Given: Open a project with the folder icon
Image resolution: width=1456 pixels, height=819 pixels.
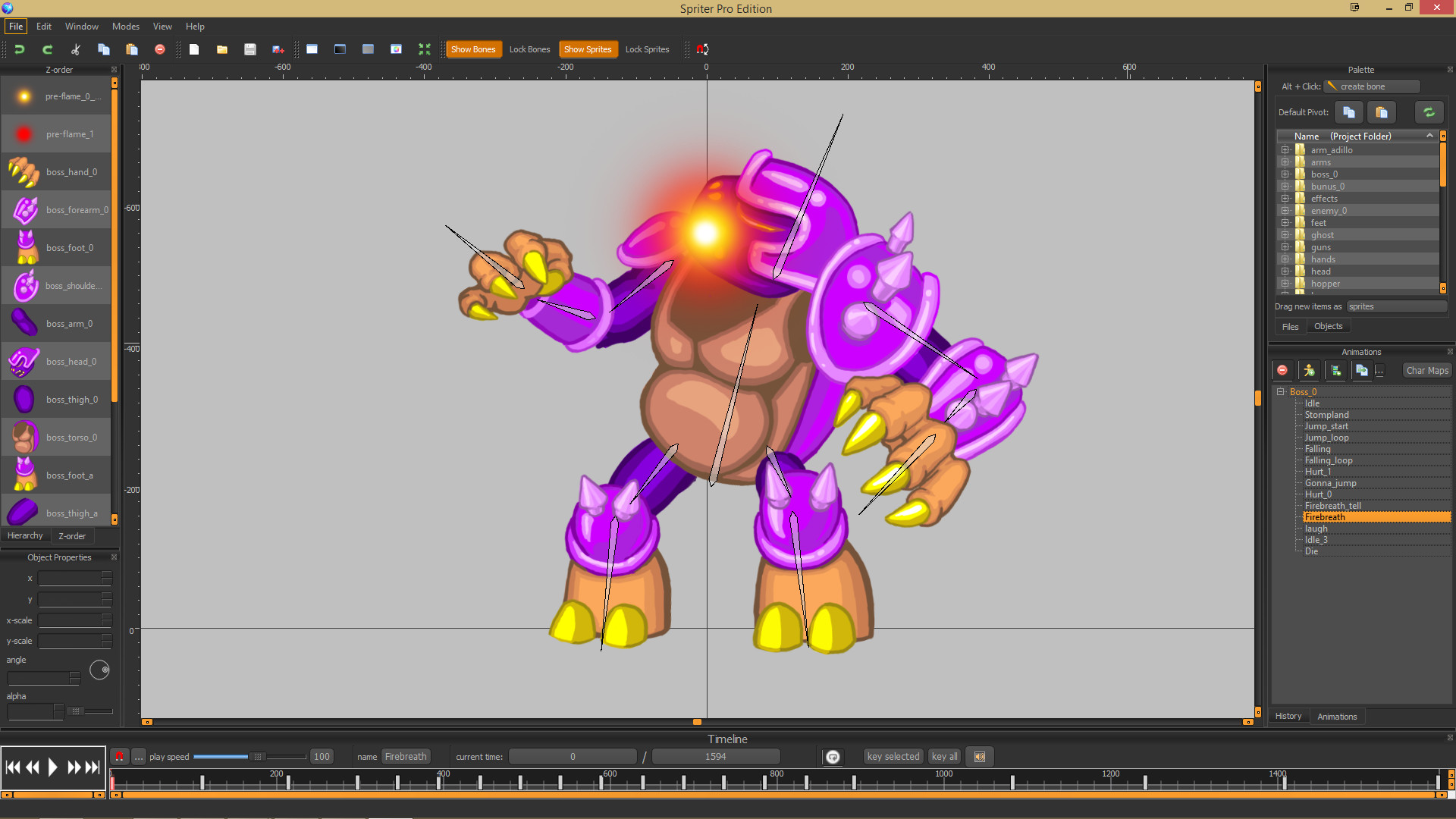Looking at the screenshot, I should [221, 49].
